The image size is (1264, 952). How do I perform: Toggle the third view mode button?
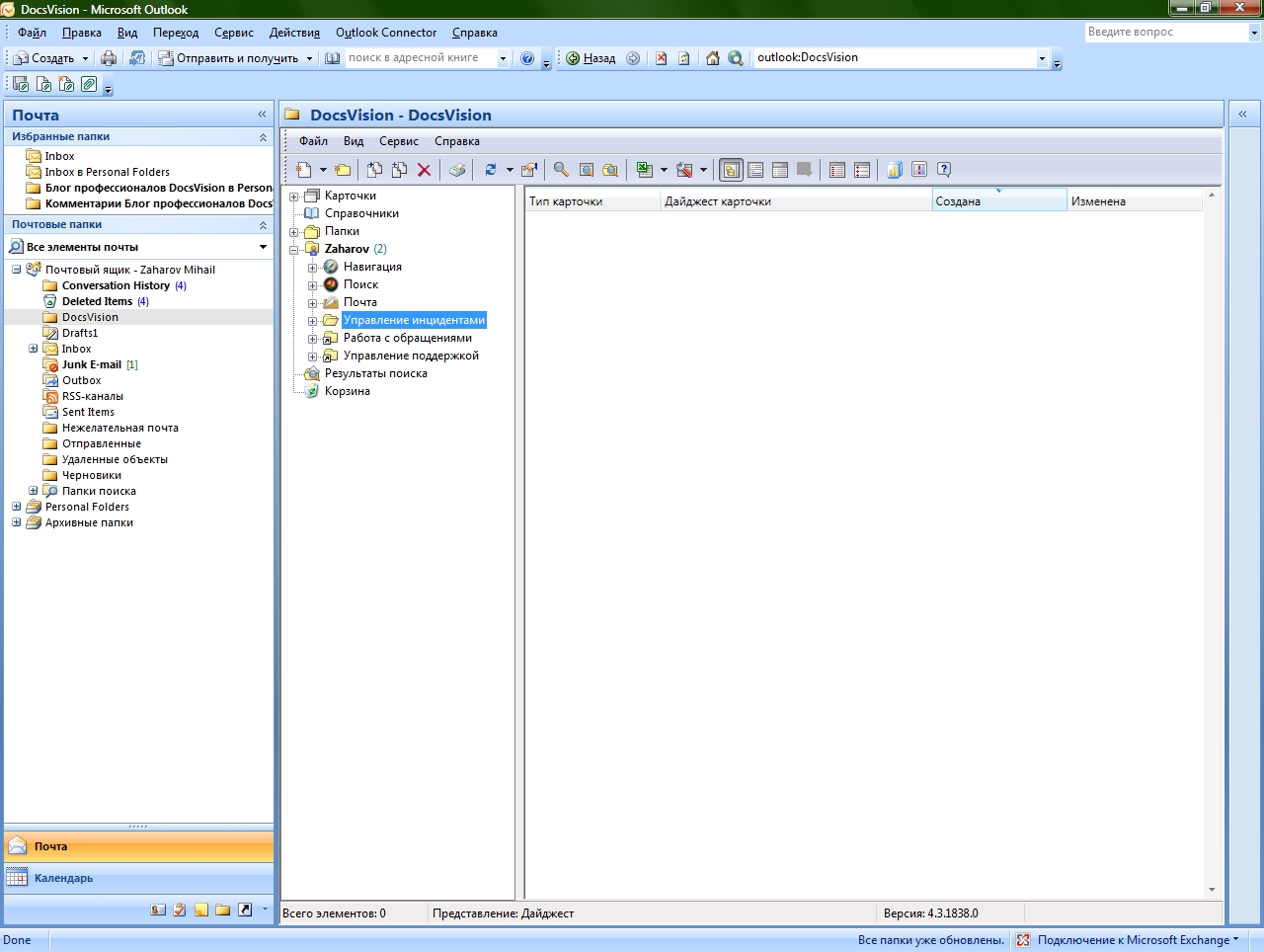pos(780,170)
